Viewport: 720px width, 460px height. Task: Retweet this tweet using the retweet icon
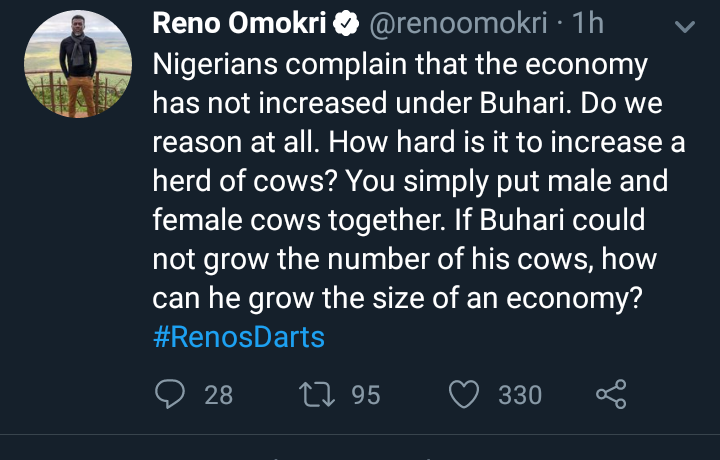(318, 394)
